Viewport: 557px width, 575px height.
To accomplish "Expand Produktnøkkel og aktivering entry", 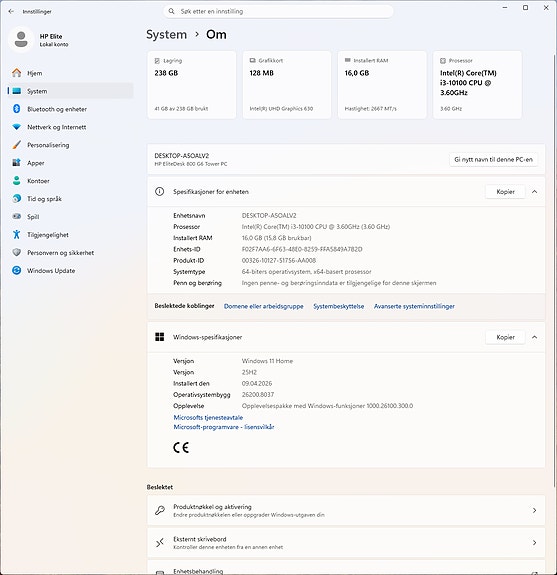I will (x=346, y=510).
